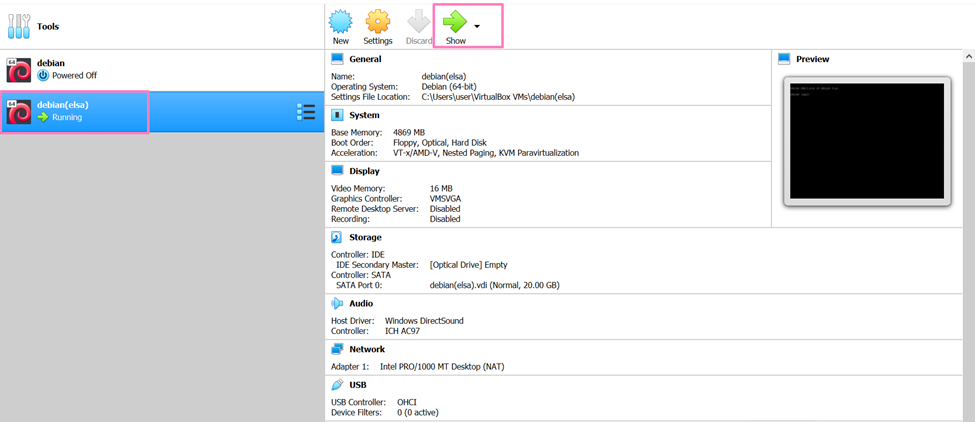Open the debian(elsa) machine tools list menu icon

(x=306, y=112)
